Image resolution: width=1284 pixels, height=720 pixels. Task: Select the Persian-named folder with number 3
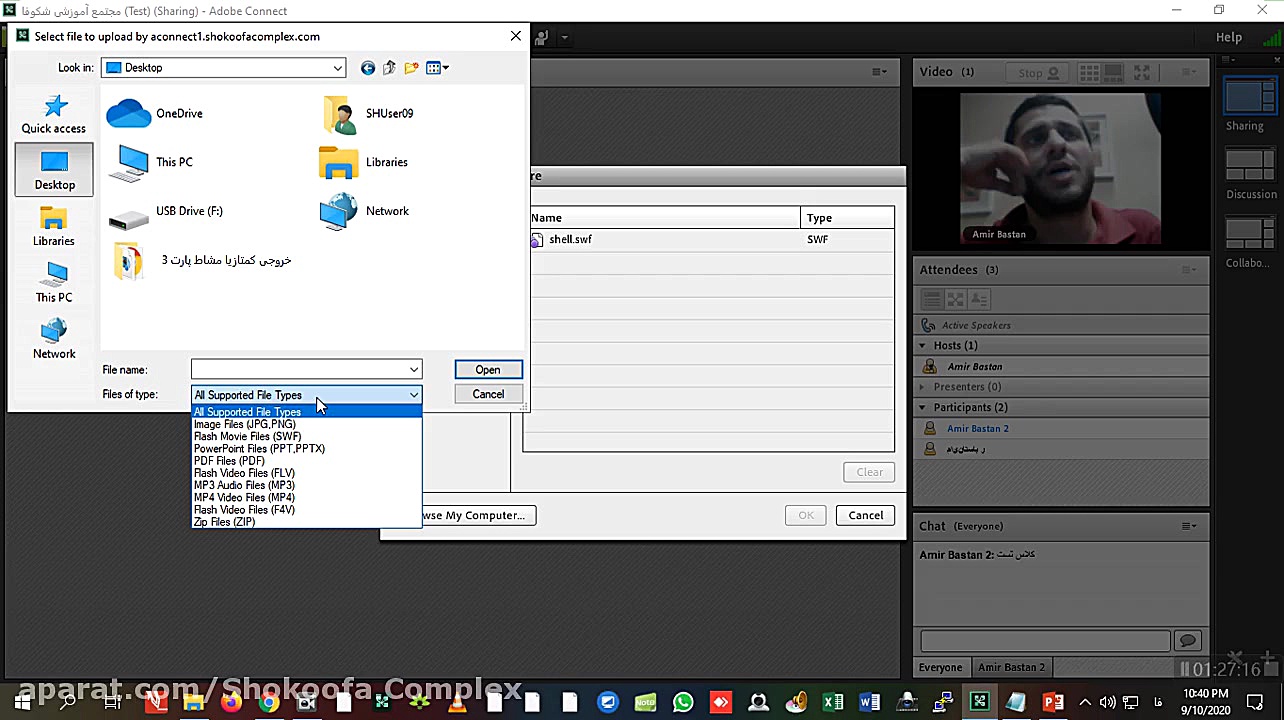point(202,260)
